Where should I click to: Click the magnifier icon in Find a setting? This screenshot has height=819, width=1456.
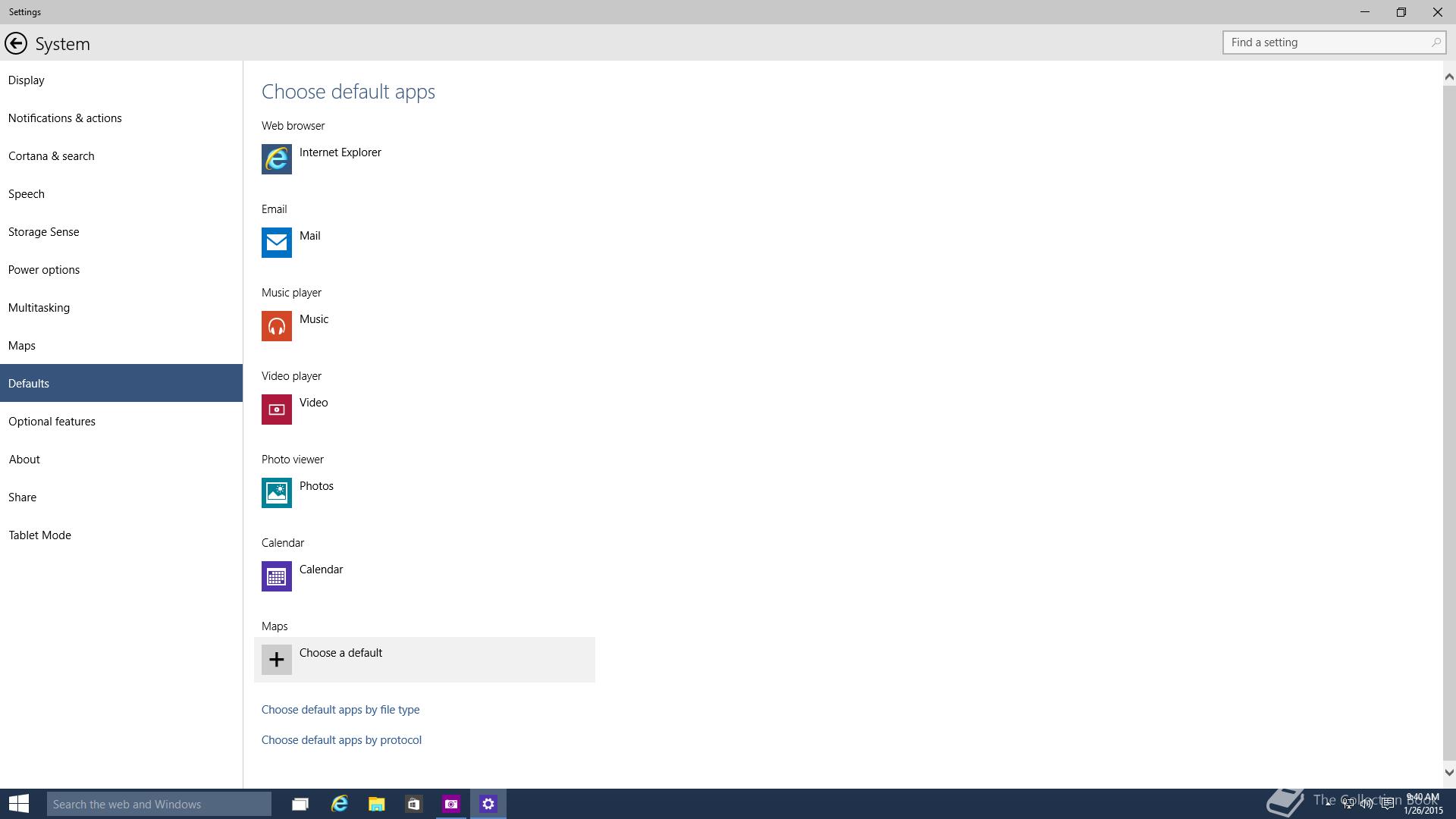click(1436, 42)
